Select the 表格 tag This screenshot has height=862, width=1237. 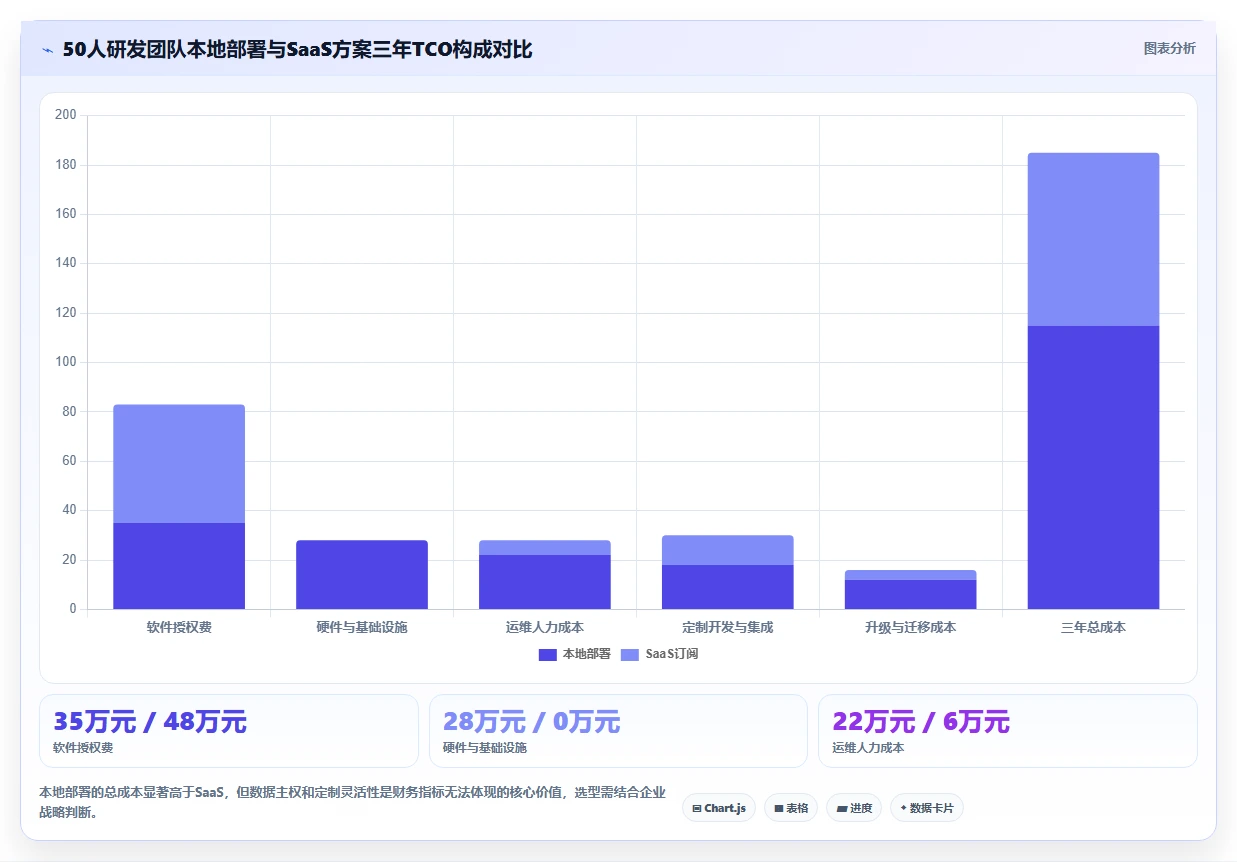[x=791, y=808]
